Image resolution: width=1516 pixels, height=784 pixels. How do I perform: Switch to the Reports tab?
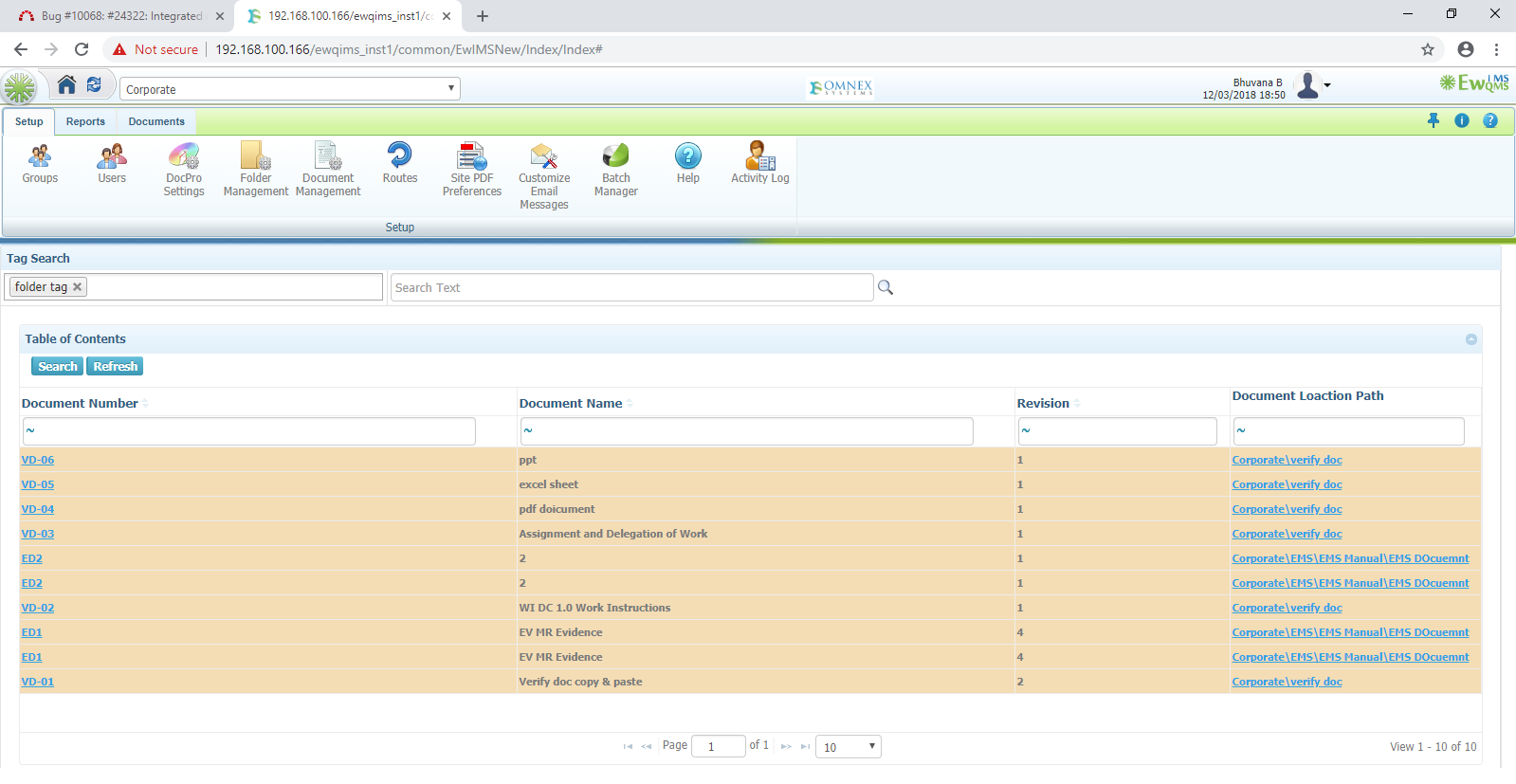click(x=85, y=121)
